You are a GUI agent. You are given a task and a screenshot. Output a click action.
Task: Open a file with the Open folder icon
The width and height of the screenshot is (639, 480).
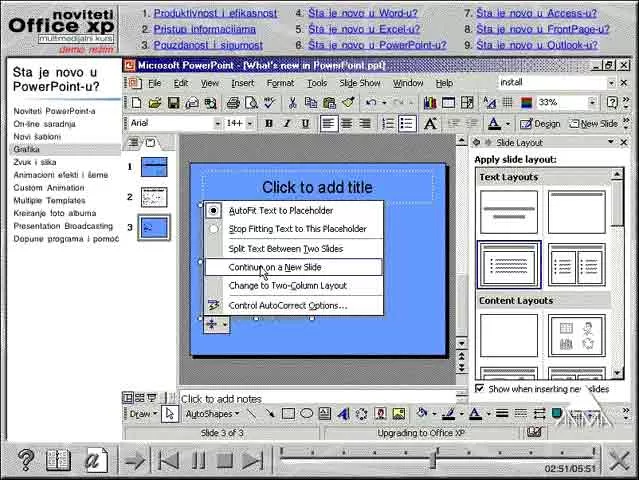coord(155,103)
